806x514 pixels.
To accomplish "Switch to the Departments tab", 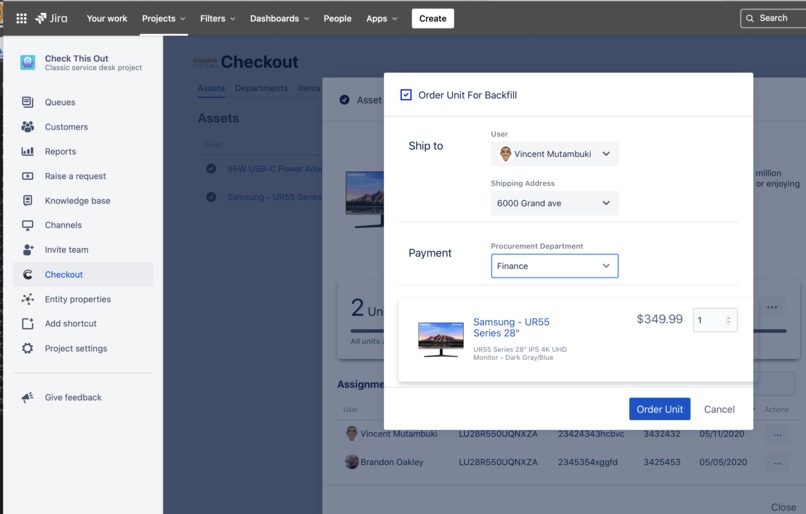I will click(261, 88).
